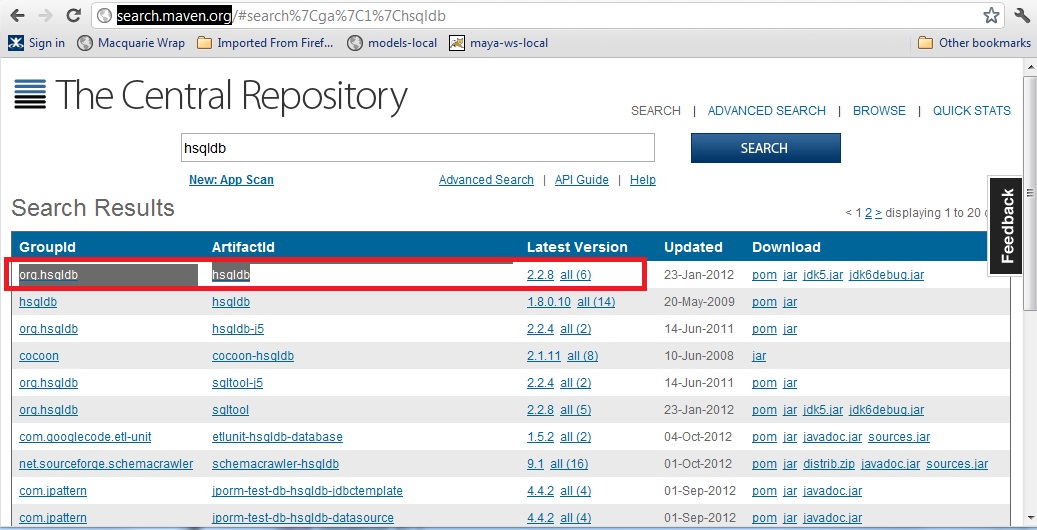Open version 2.1.11 link
Image resolution: width=1037 pixels, height=530 pixels.
click(544, 356)
